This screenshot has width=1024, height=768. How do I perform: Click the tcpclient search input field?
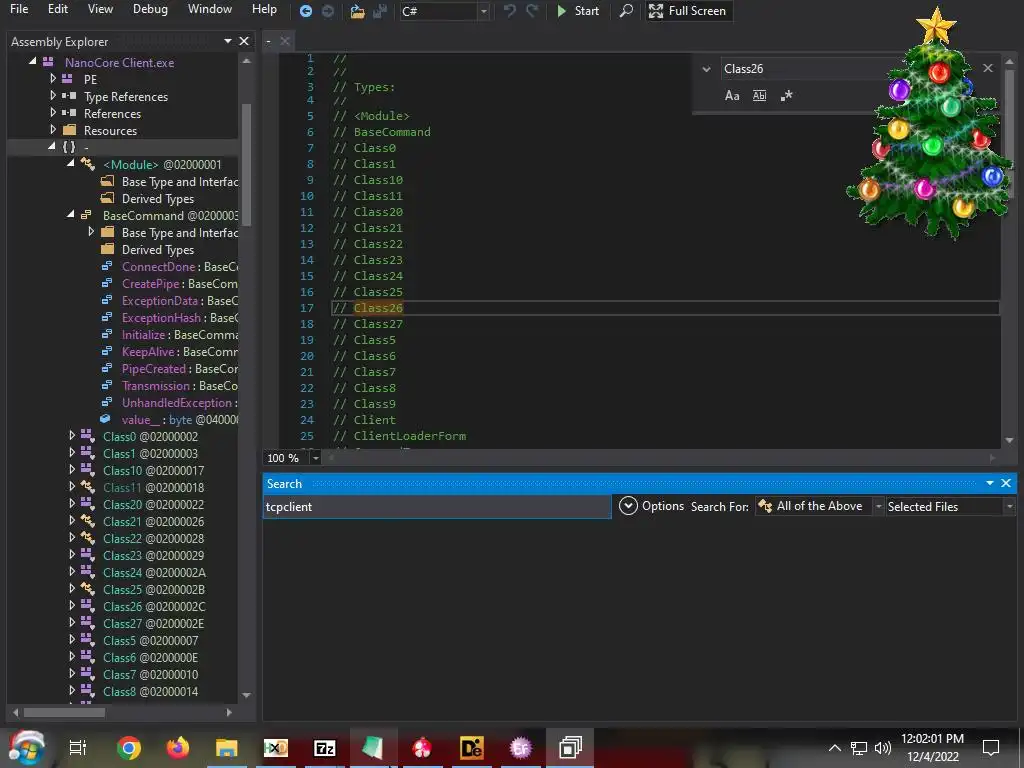(437, 507)
